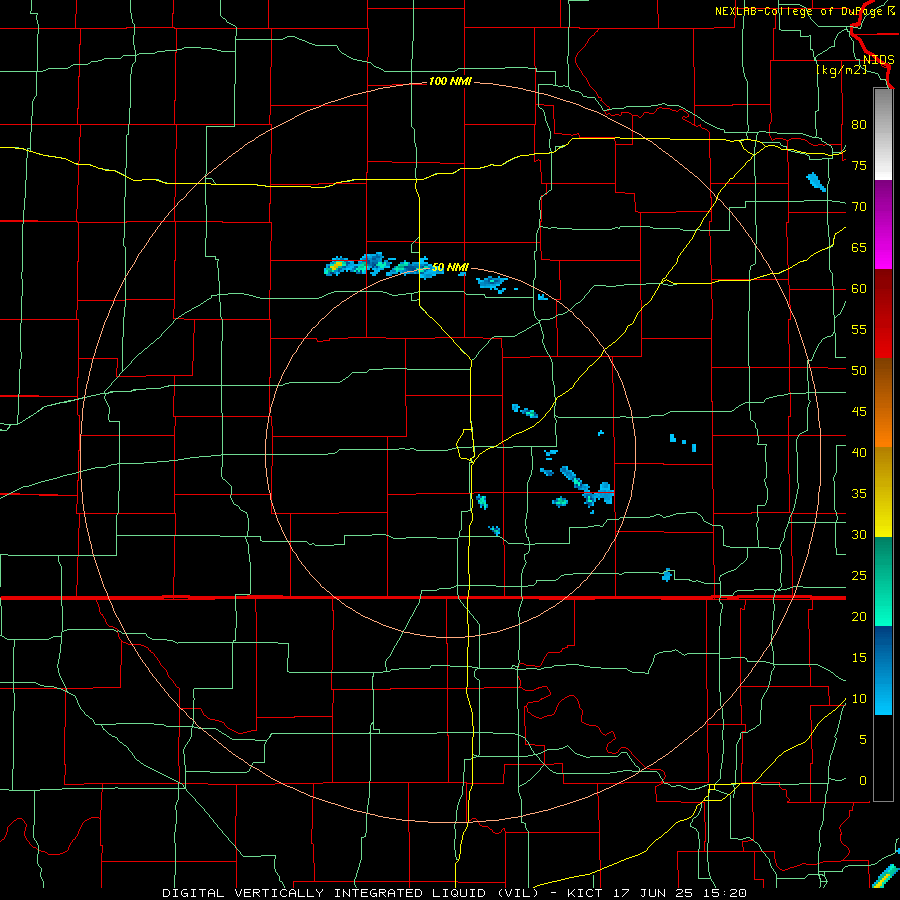Click the 70 value on the VIL scale
Screen dimensions: 900x900
859,207
